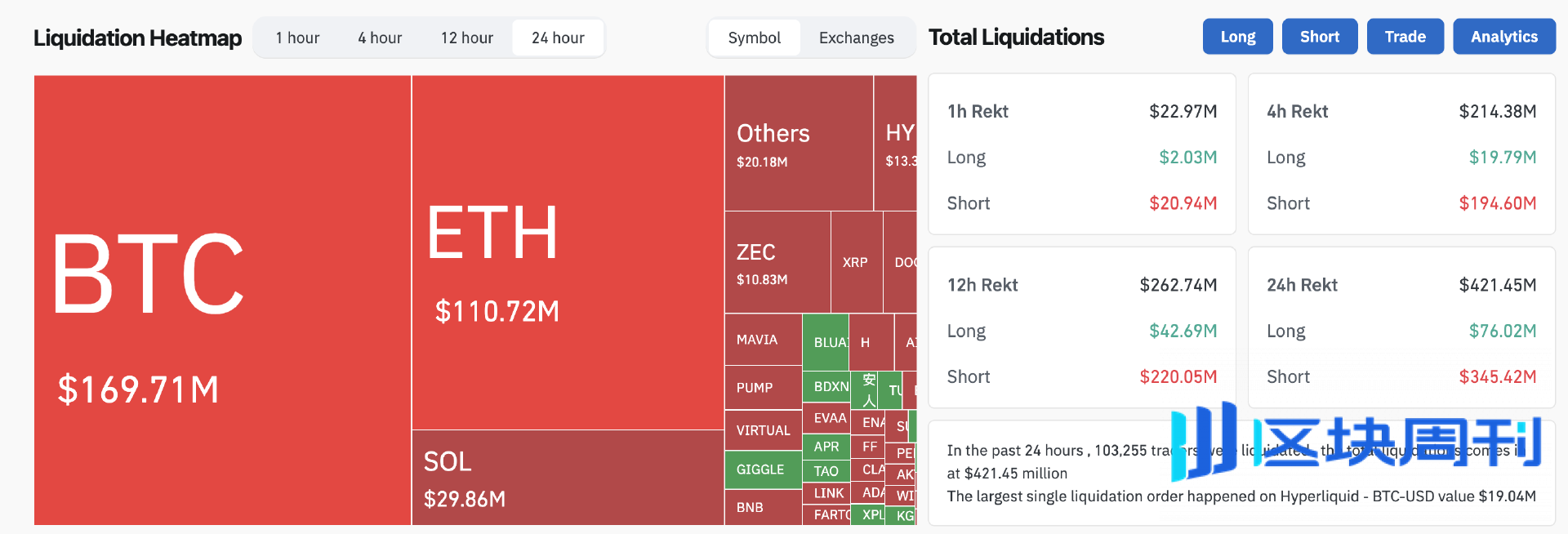Select the ZEC $10.83M tile

777,262
